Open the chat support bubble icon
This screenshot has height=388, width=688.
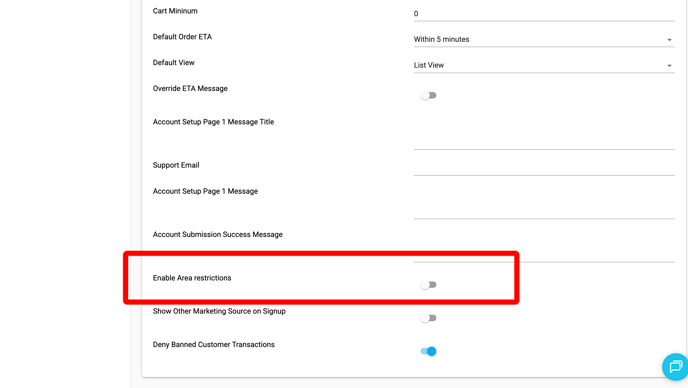pos(675,366)
